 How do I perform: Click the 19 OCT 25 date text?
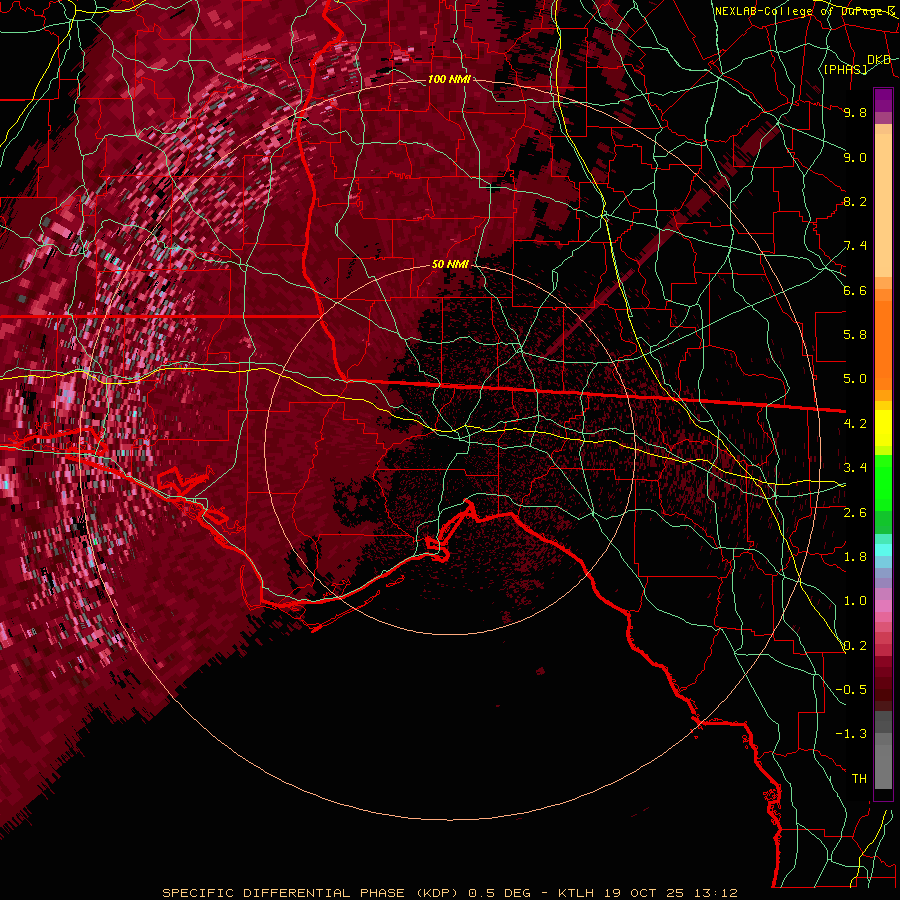(x=645, y=893)
